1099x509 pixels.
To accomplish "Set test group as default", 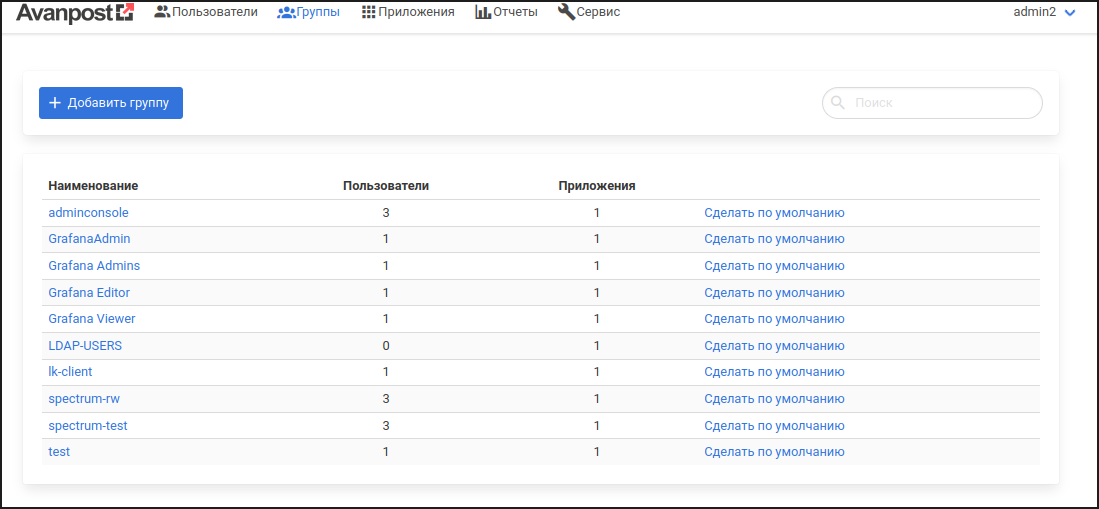I will coord(774,452).
